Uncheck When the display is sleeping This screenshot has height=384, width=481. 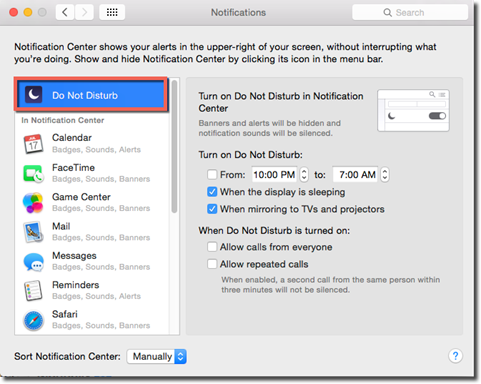coord(212,192)
